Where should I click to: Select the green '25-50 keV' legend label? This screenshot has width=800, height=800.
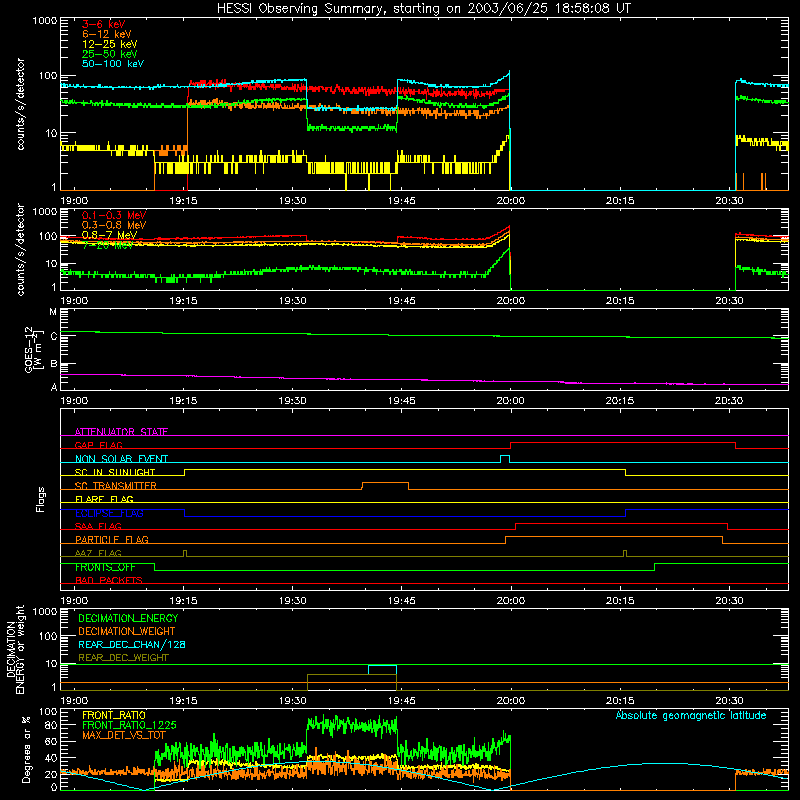tap(109, 54)
